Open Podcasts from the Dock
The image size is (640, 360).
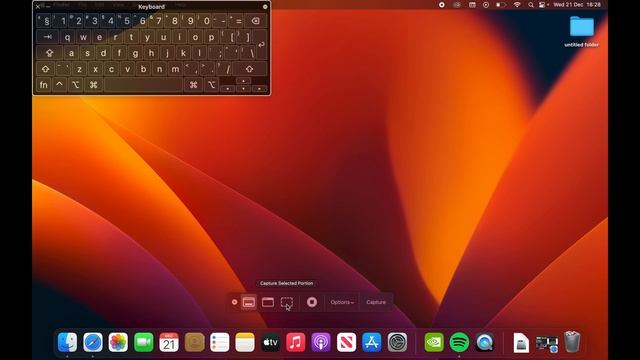[321, 342]
